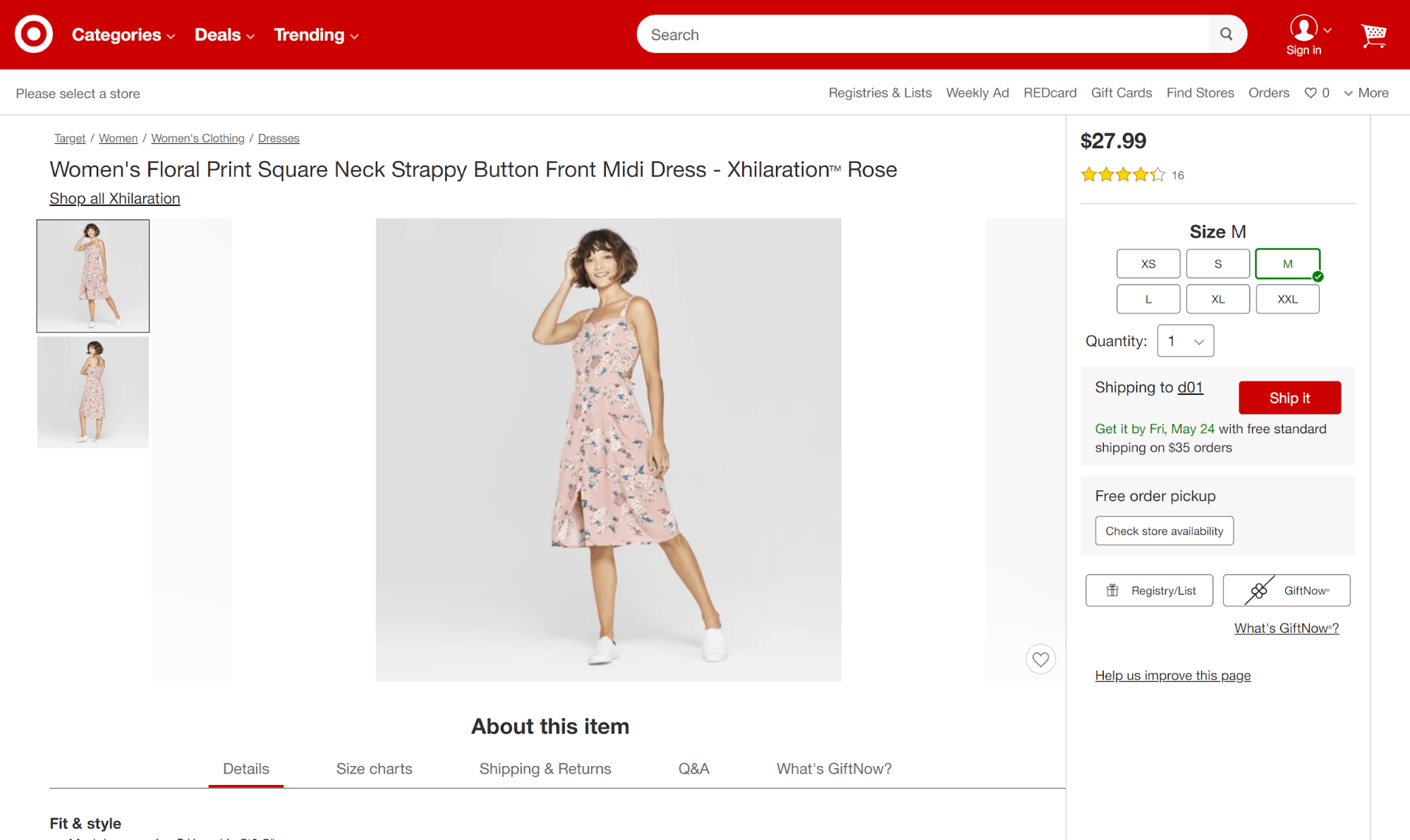Select size XS
This screenshot has width=1410, height=840.
click(1148, 264)
